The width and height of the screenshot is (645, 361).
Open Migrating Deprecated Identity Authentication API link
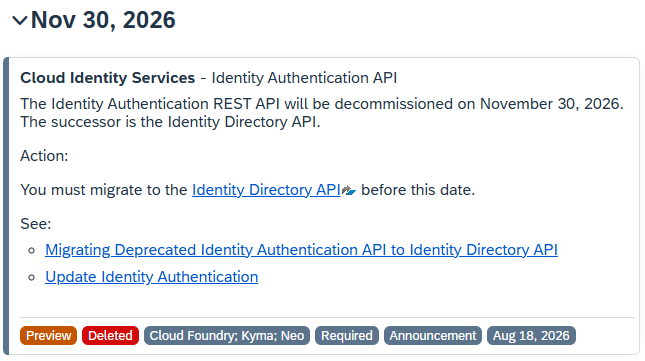tap(301, 250)
